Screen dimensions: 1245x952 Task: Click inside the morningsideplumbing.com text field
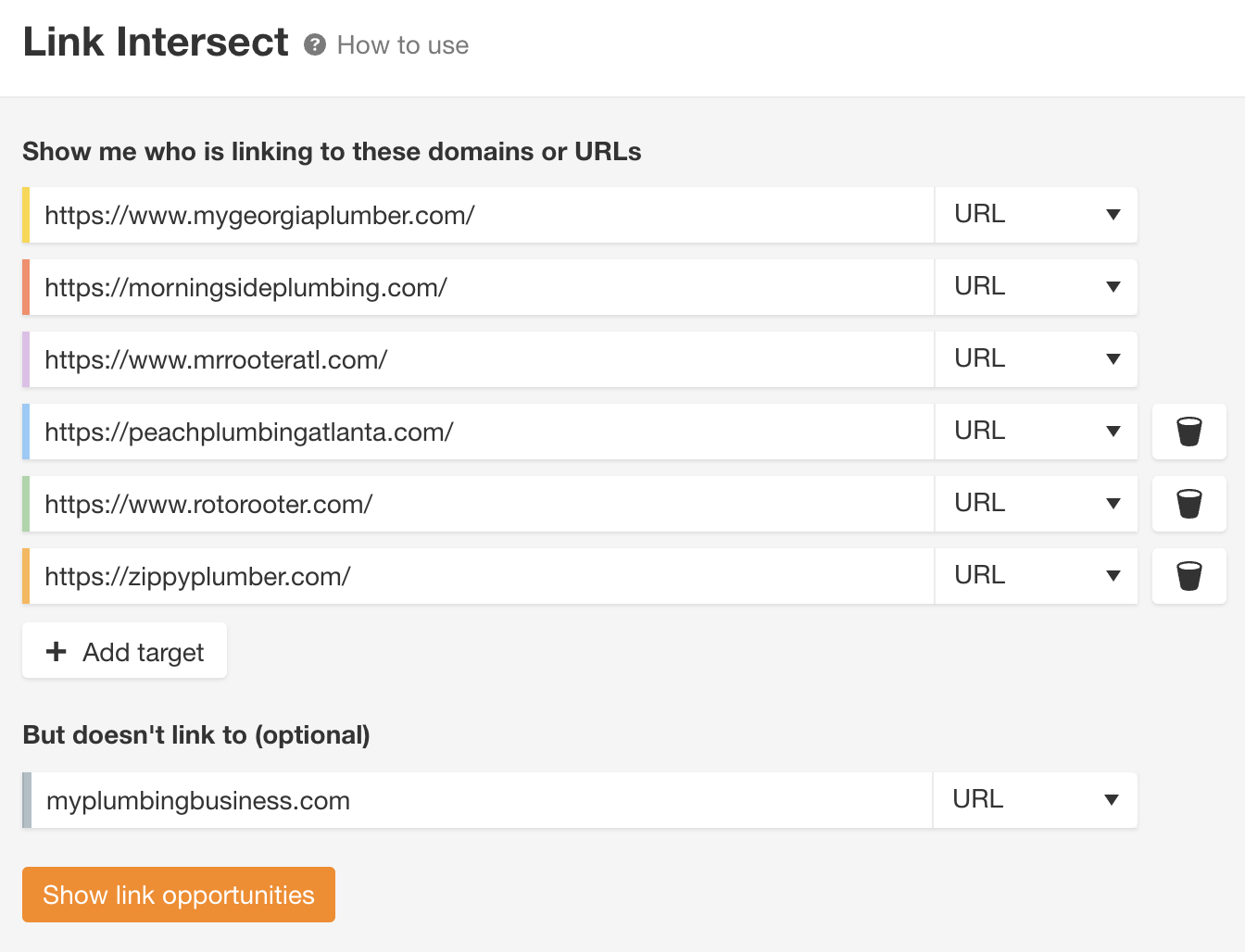point(463,286)
